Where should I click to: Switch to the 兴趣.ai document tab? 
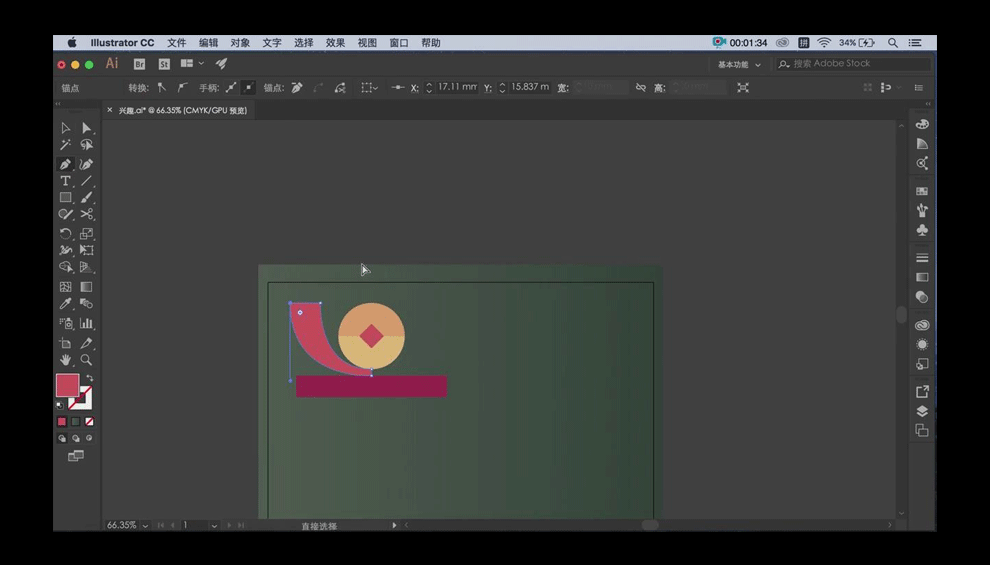[182, 111]
